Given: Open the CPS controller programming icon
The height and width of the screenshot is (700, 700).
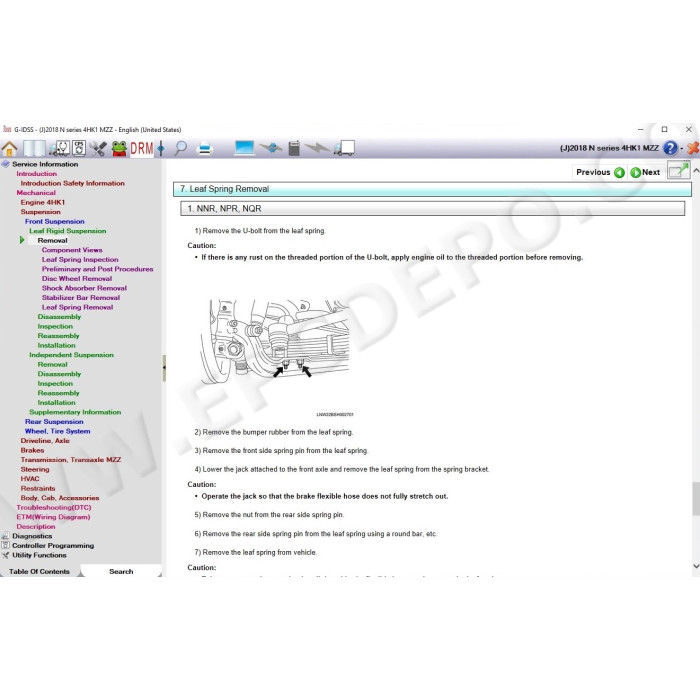Looking at the screenshot, I should point(79,148).
